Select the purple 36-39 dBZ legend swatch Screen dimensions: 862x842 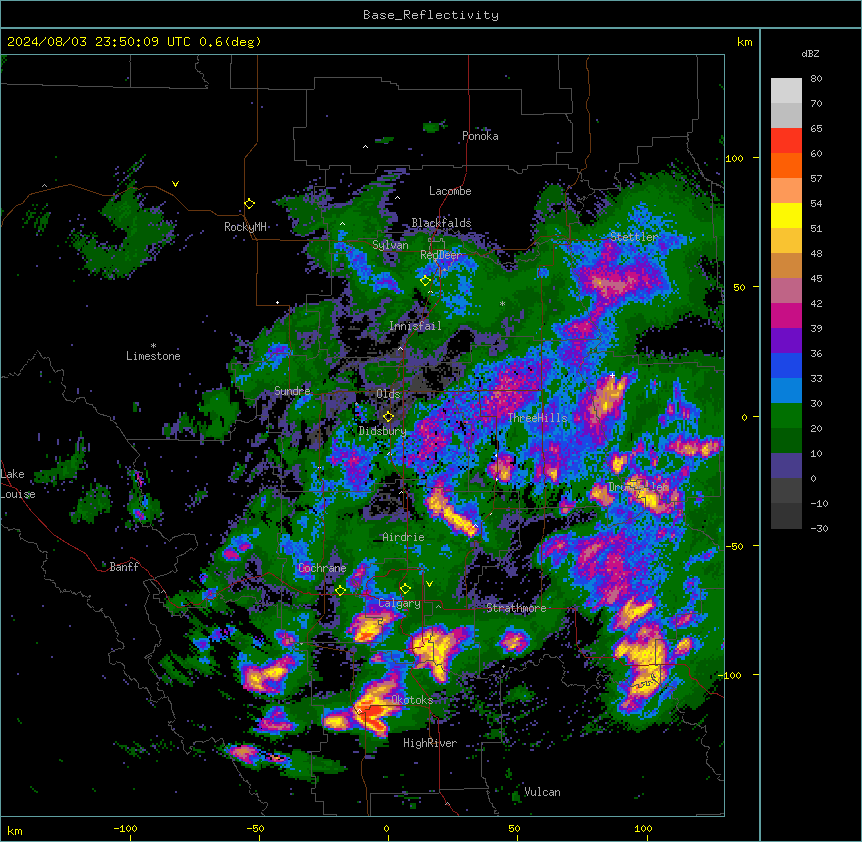pos(786,340)
